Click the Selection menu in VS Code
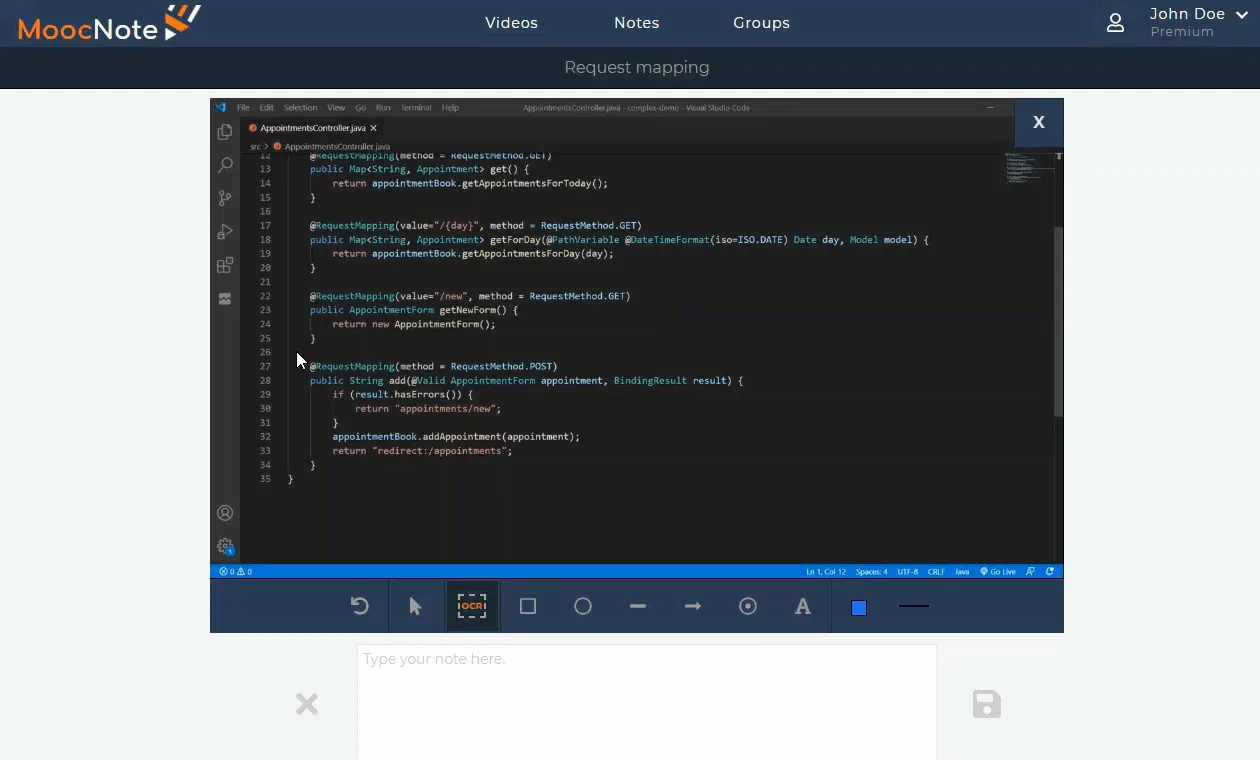 tap(300, 107)
